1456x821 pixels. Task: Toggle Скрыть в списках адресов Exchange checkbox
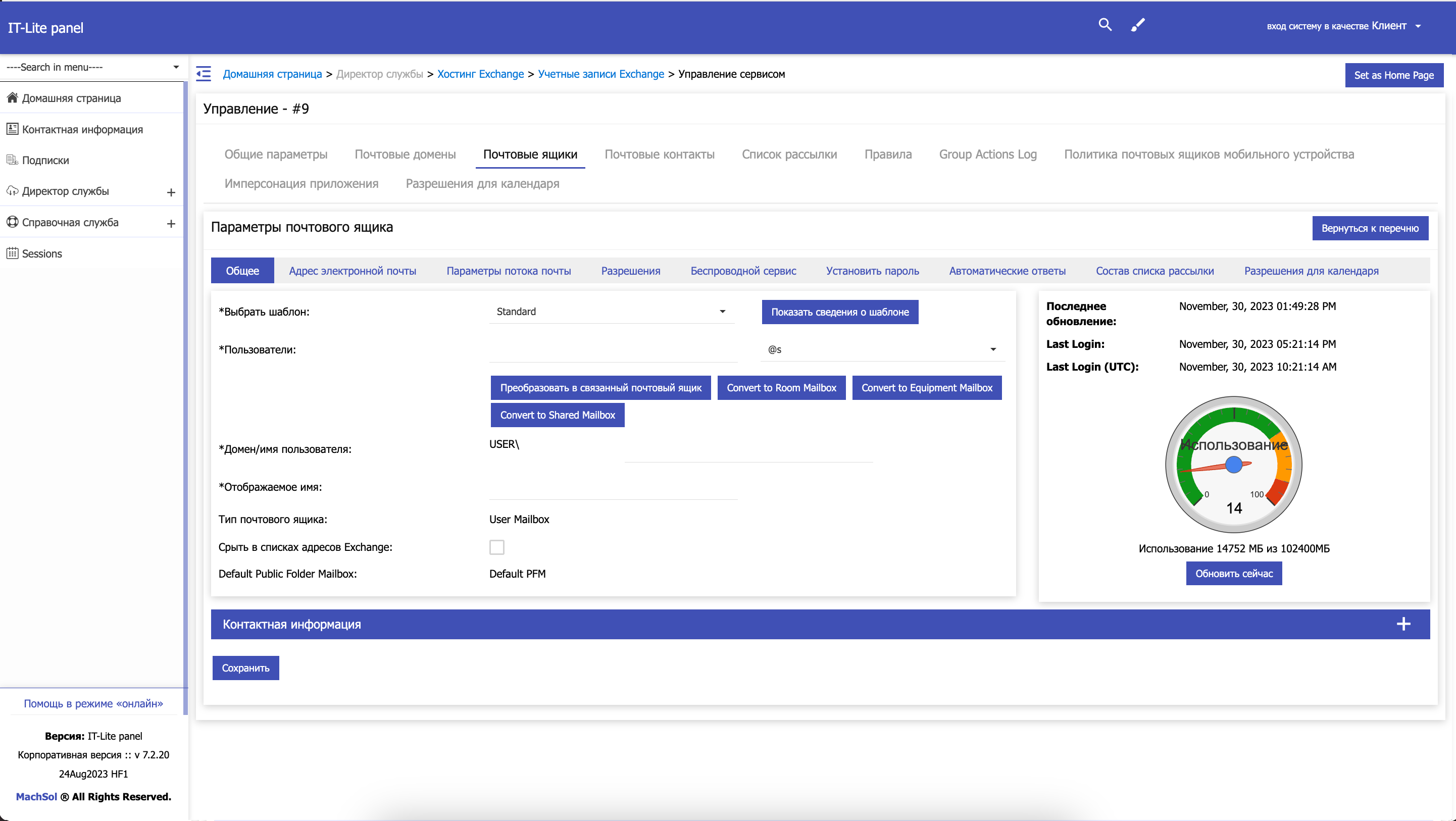click(x=497, y=547)
